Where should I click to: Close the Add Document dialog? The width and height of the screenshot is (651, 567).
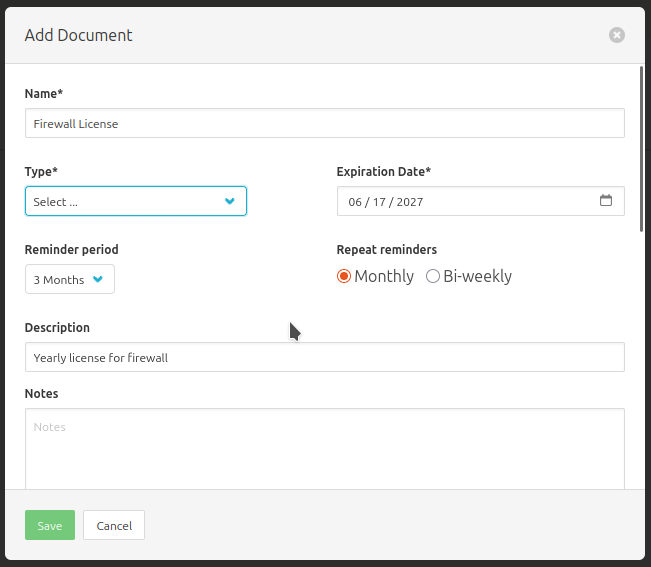[x=617, y=35]
